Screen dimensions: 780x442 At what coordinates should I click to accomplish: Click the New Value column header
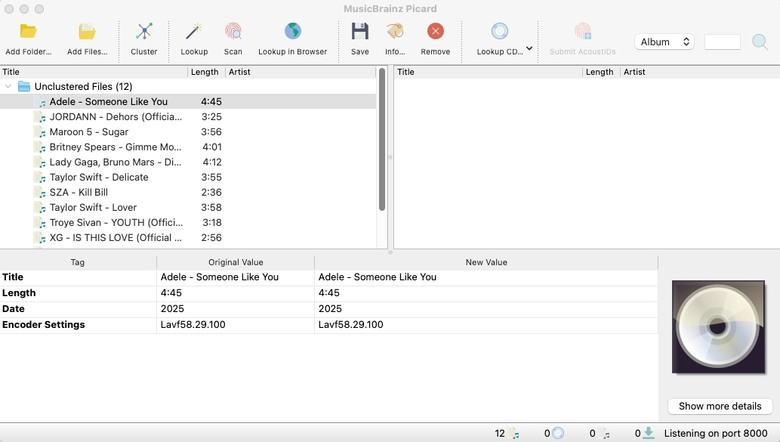[486, 262]
